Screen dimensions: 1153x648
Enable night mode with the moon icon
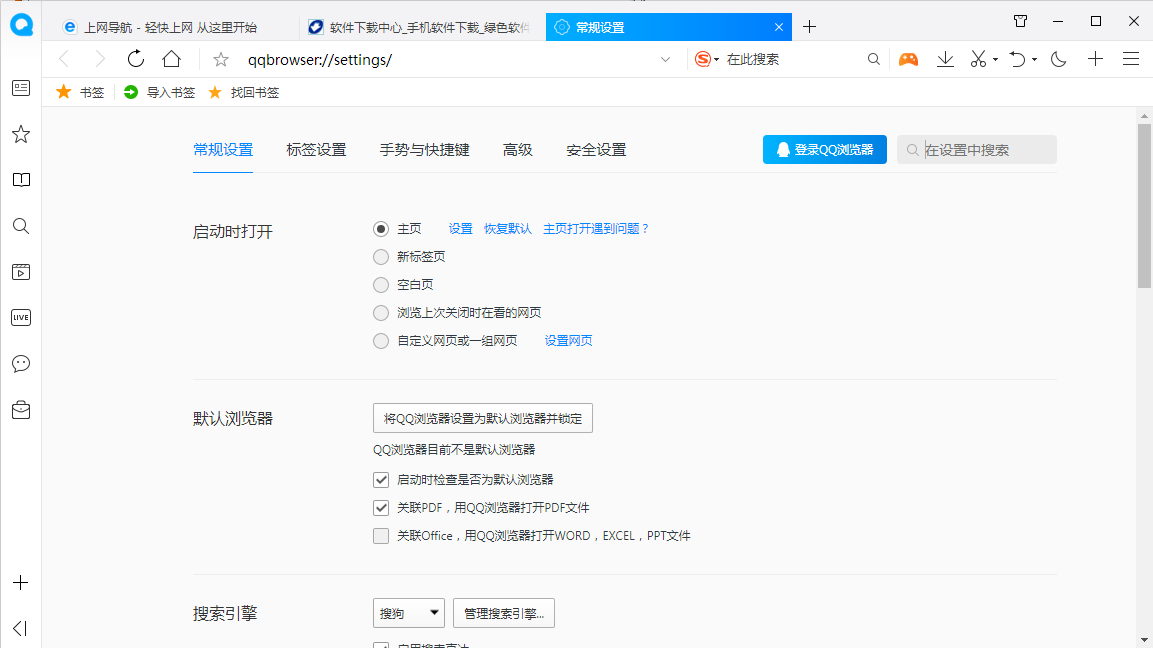coord(1058,59)
